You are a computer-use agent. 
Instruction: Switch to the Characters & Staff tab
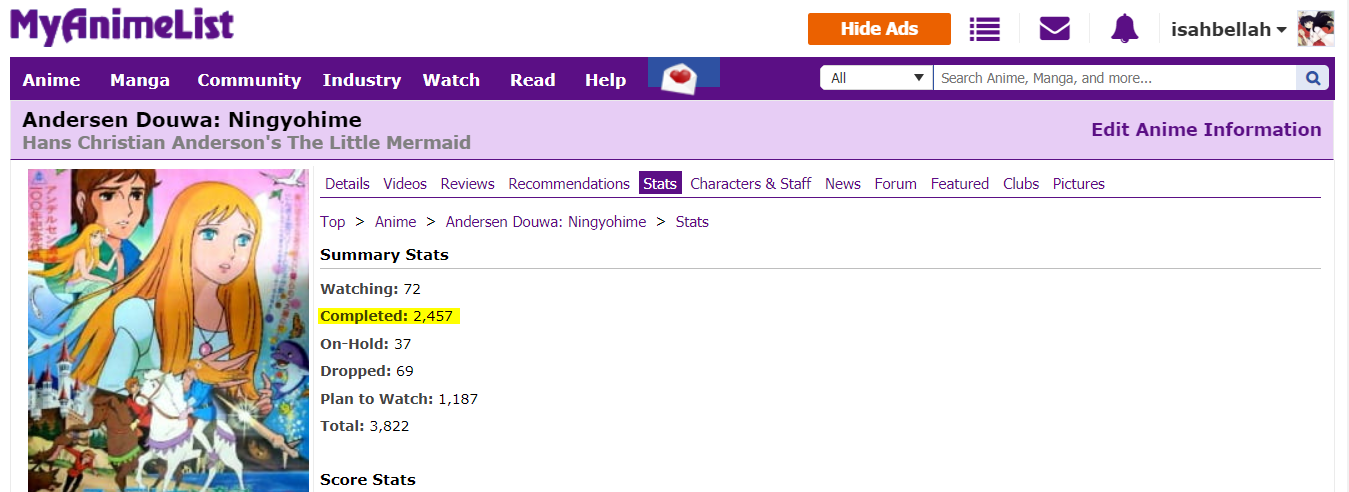750,184
